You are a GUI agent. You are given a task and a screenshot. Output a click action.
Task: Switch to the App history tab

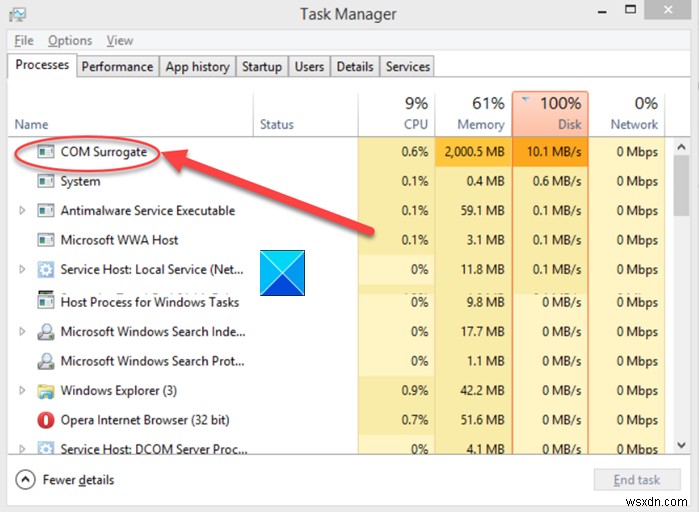[197, 67]
